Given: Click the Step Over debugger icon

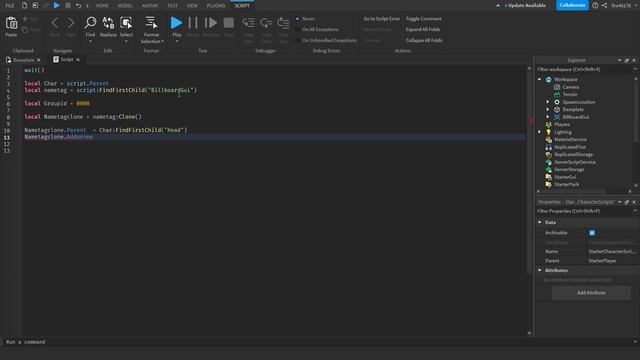Looking at the screenshot, I should (x=266, y=23).
